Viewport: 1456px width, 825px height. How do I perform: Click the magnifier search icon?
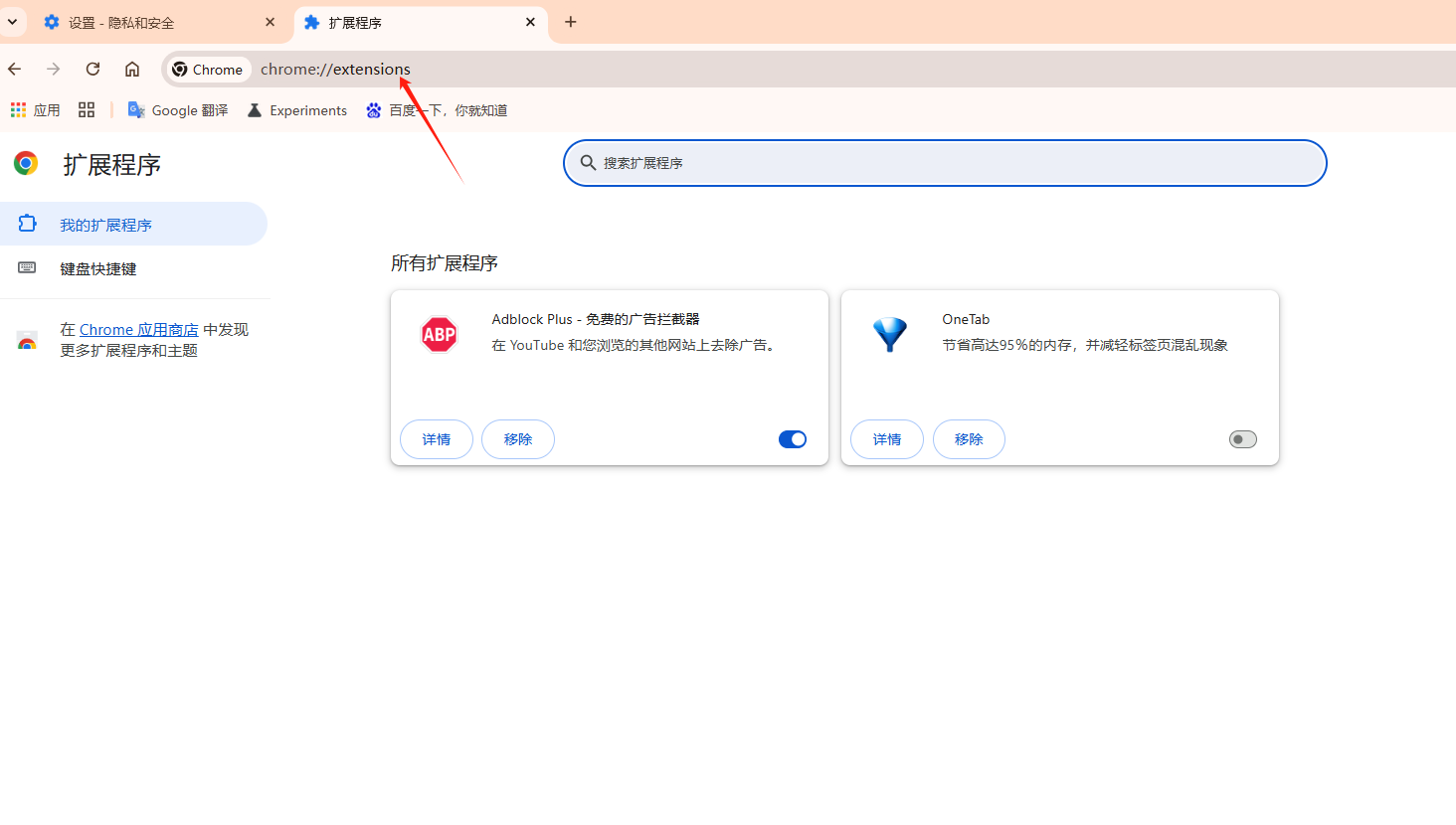coord(588,163)
